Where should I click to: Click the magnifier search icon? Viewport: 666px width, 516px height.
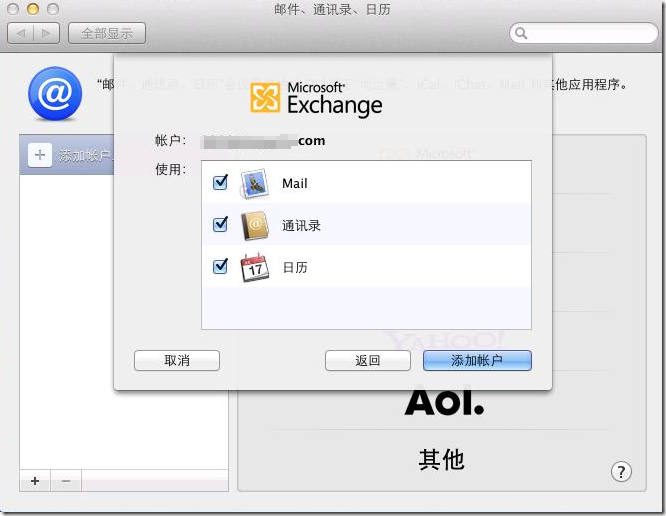(521, 33)
